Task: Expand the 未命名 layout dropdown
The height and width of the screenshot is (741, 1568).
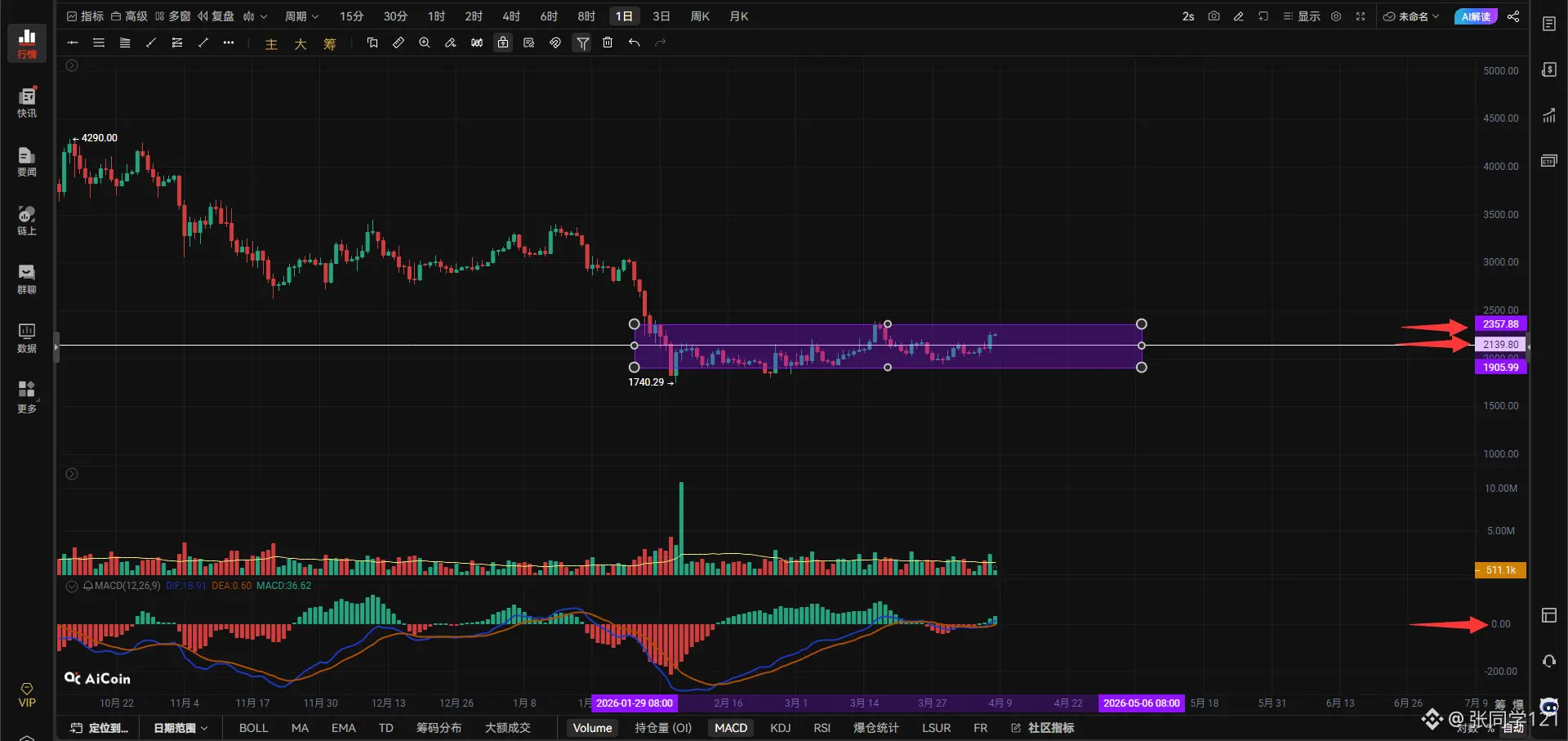Action: (x=1411, y=16)
